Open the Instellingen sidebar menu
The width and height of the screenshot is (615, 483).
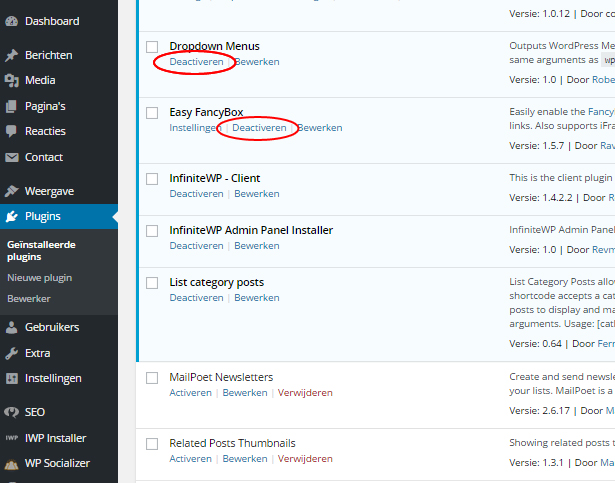tap(53, 378)
